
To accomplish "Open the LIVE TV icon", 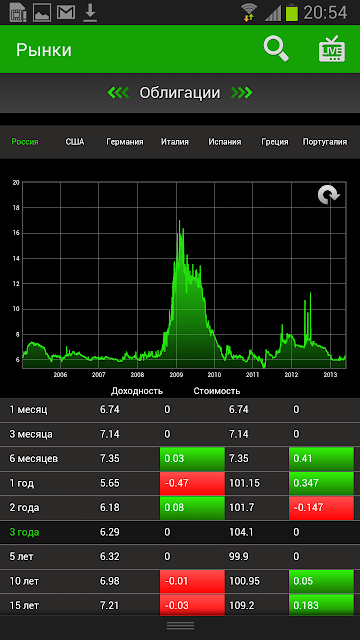I will [331, 49].
